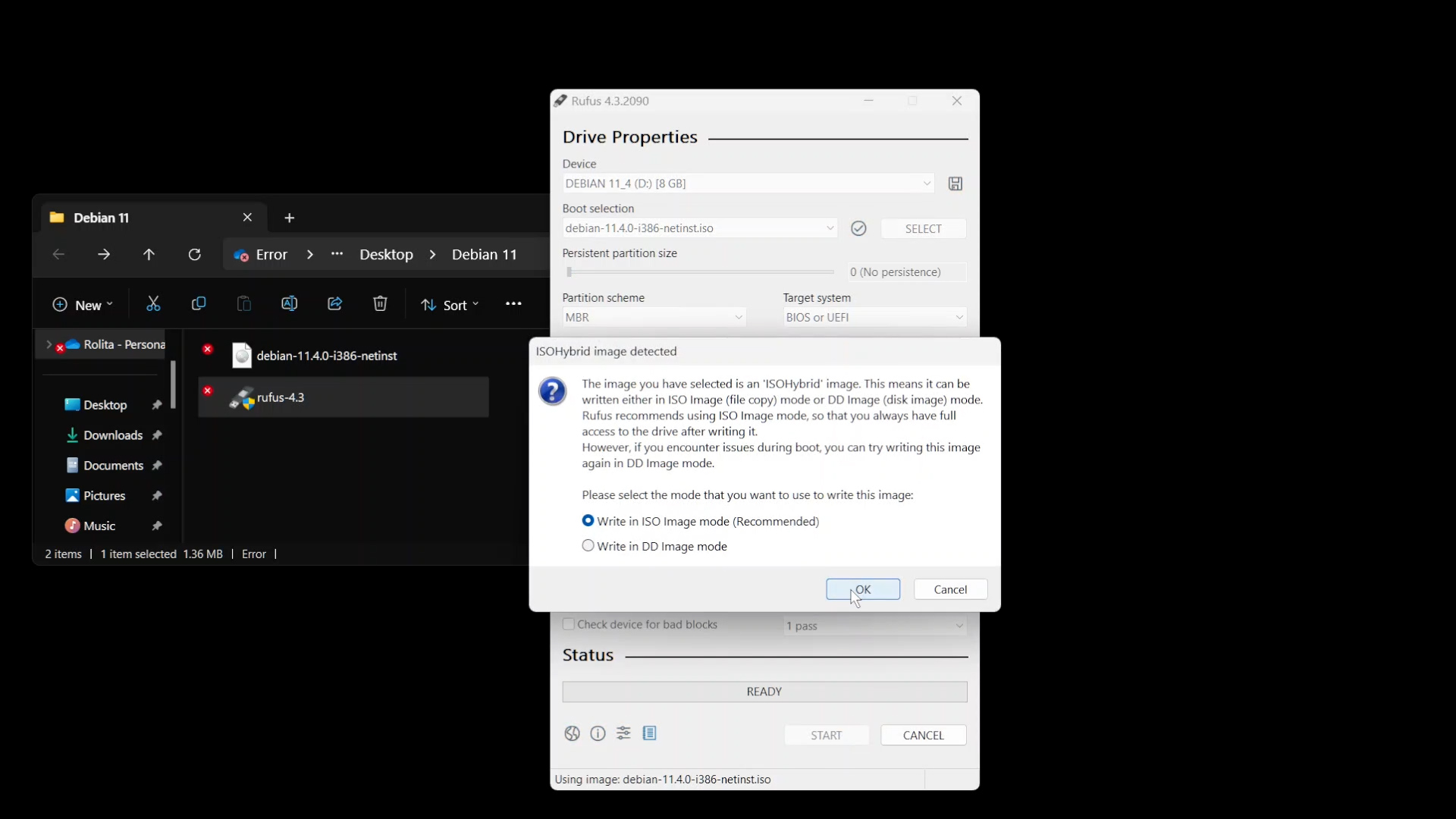Click the SELECT button in Rufus
This screenshot has height=819, width=1456.
[923, 229]
